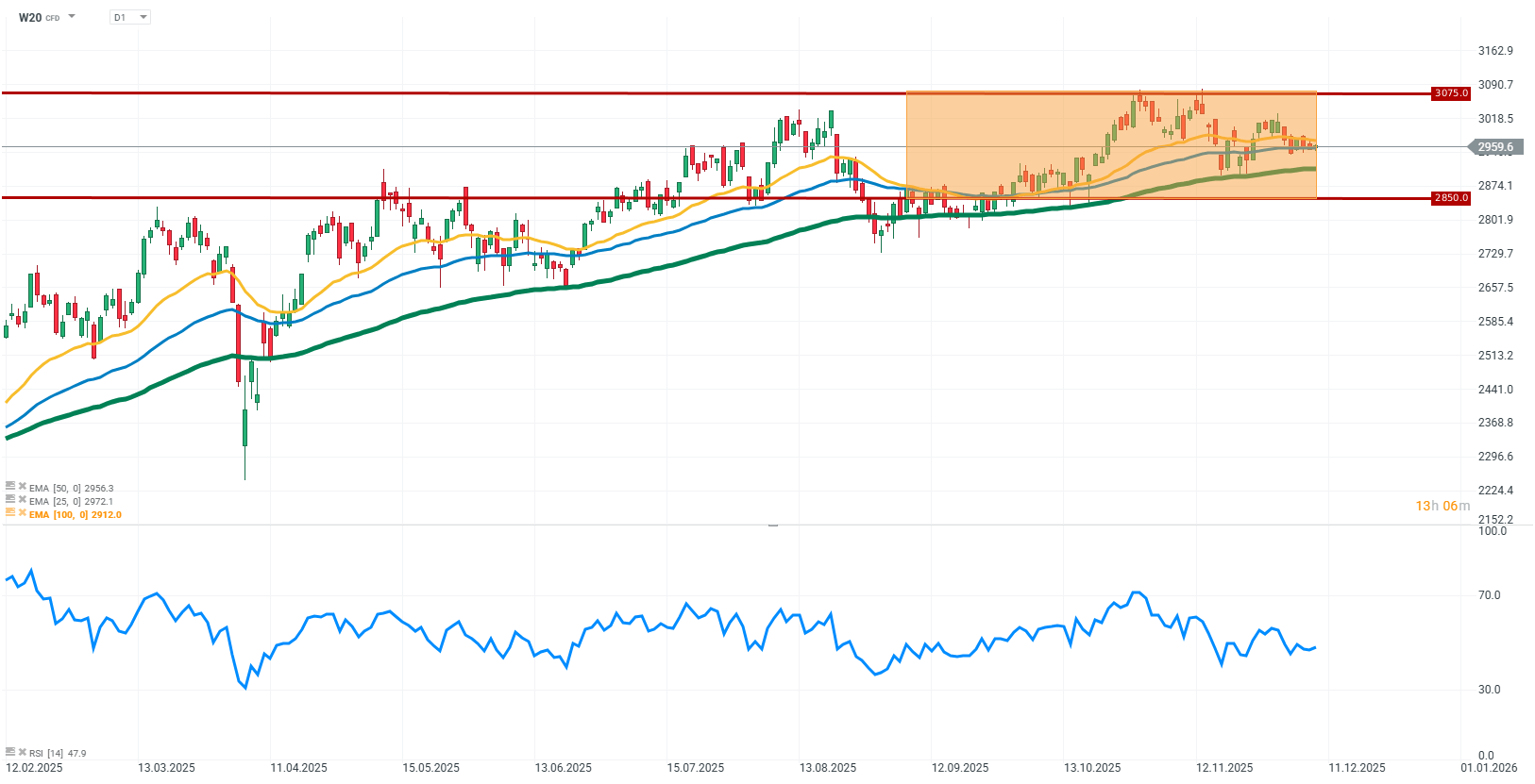Click the 13.10.2025 date label
The image size is (1535, 784).
click(x=1092, y=768)
